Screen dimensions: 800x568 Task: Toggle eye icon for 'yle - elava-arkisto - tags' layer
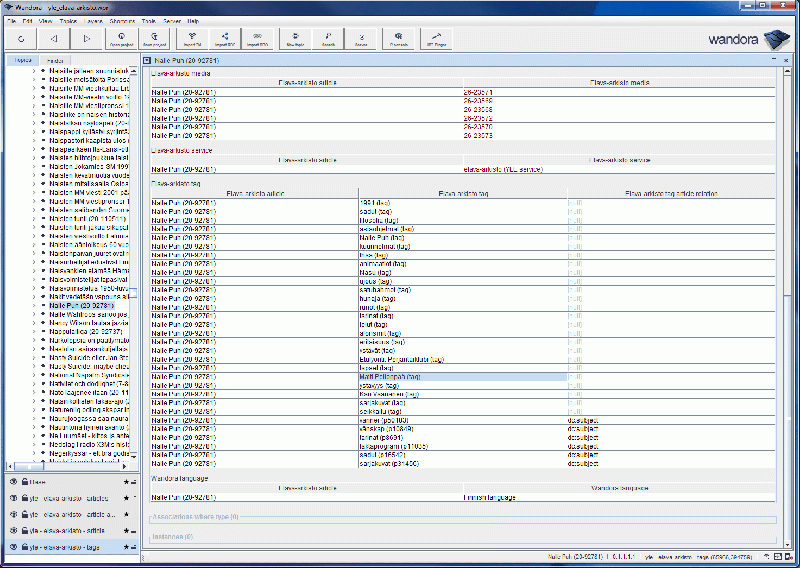[x=13, y=547]
